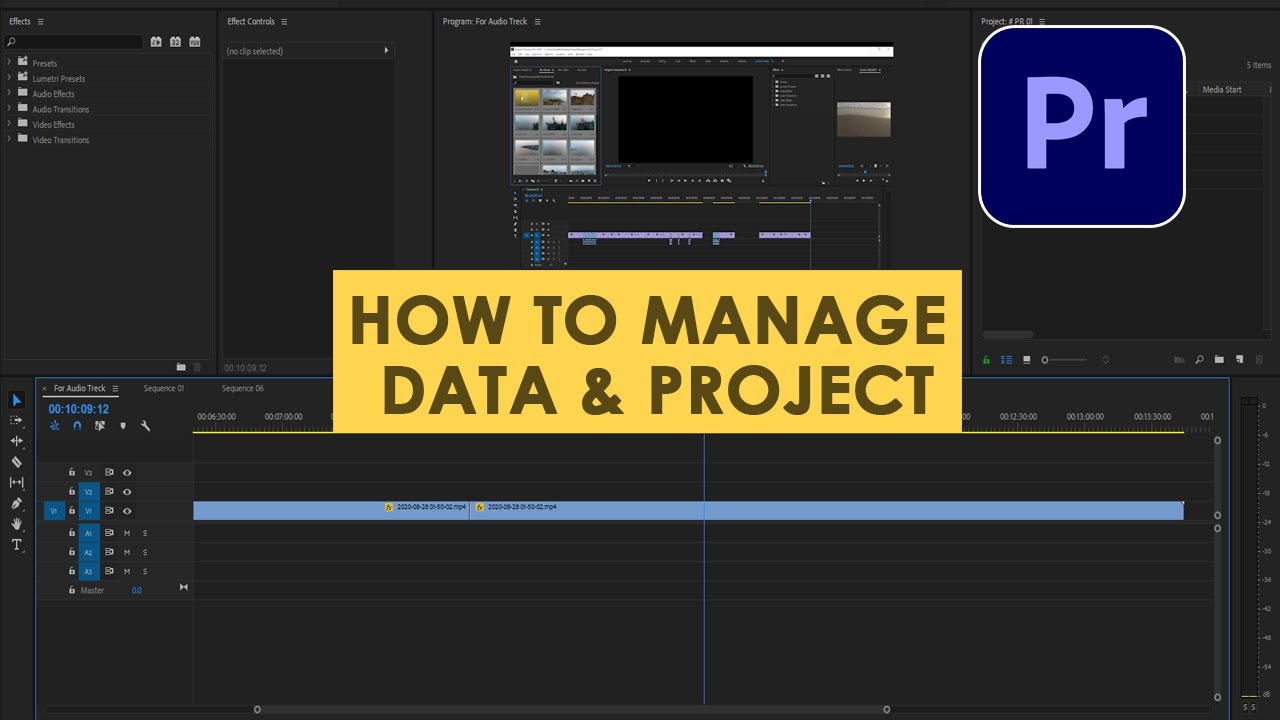The height and width of the screenshot is (720, 1280).
Task: Toggle V2 track targeting button
Action: tap(88, 492)
